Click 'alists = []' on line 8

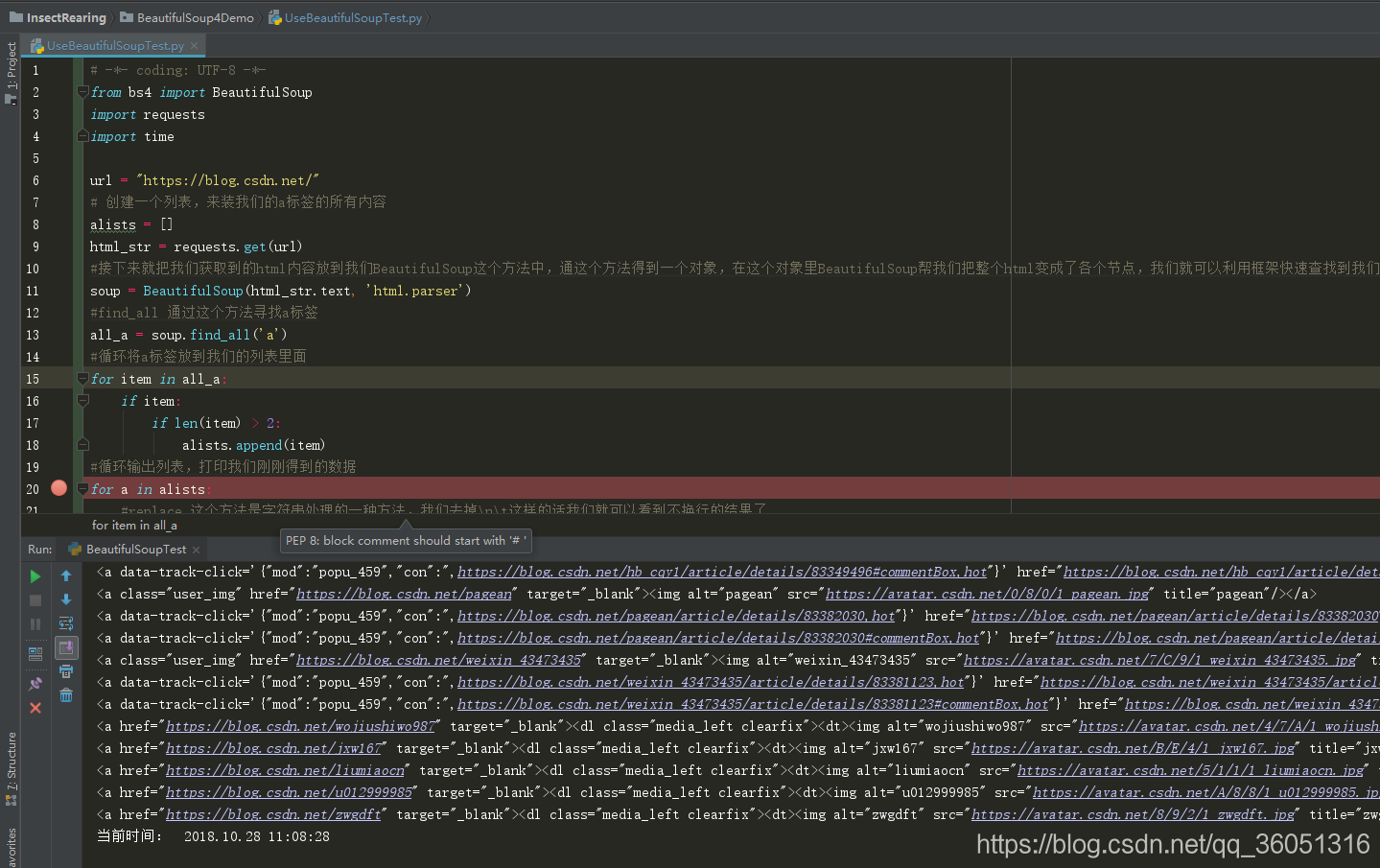coord(131,224)
